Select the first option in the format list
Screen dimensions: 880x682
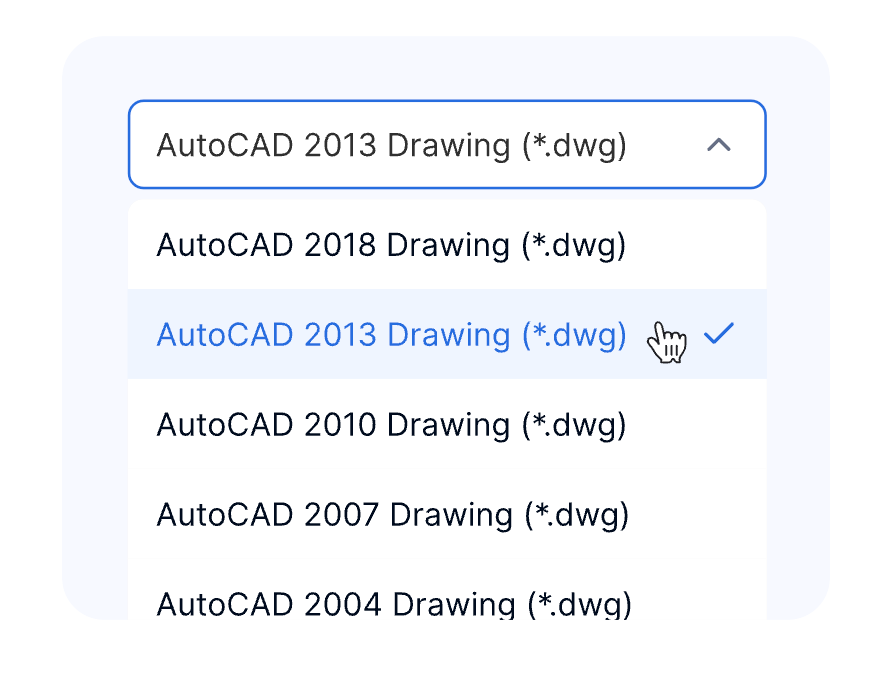click(447, 245)
